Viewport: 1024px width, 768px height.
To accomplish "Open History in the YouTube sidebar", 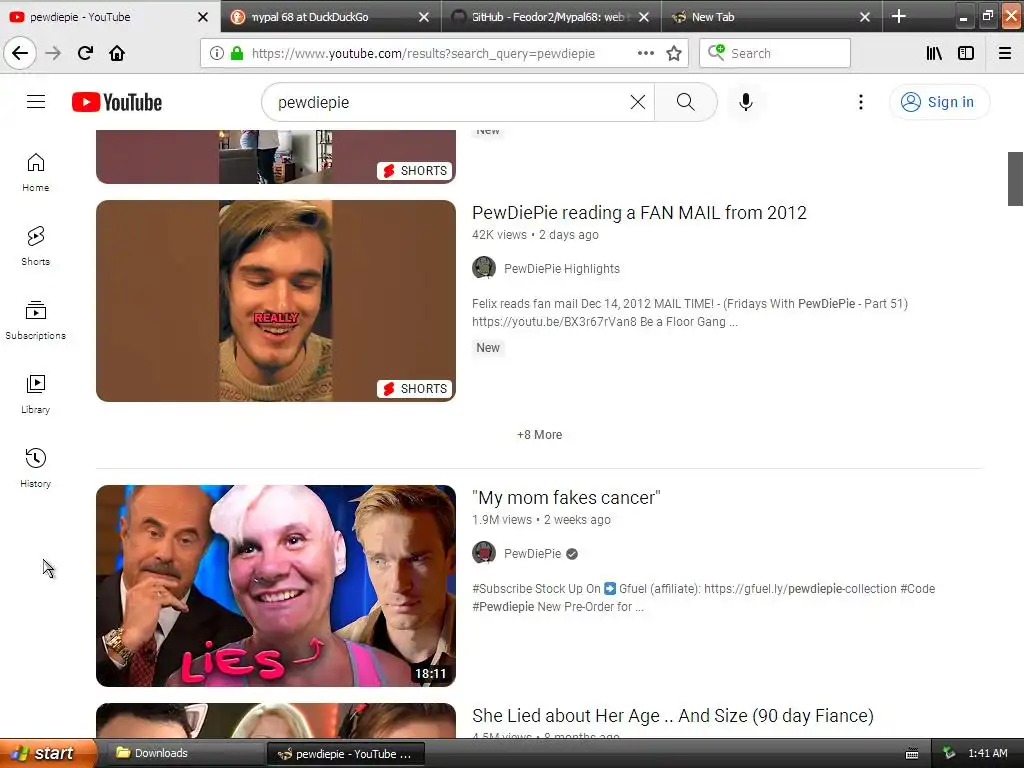I will [36, 468].
